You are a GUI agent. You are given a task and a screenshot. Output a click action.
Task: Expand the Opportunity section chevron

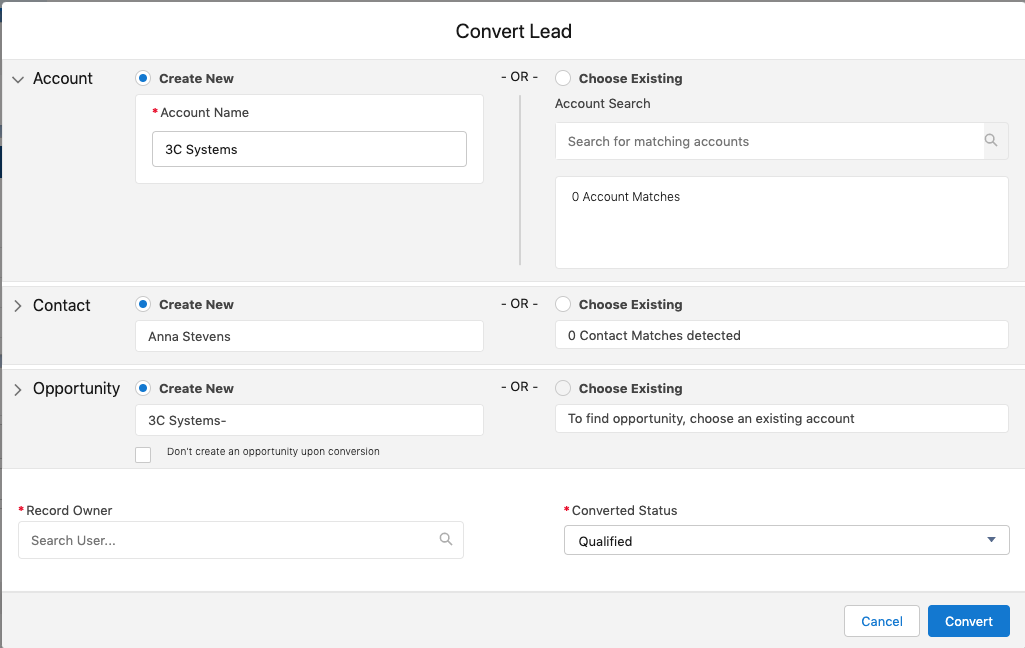[18, 390]
